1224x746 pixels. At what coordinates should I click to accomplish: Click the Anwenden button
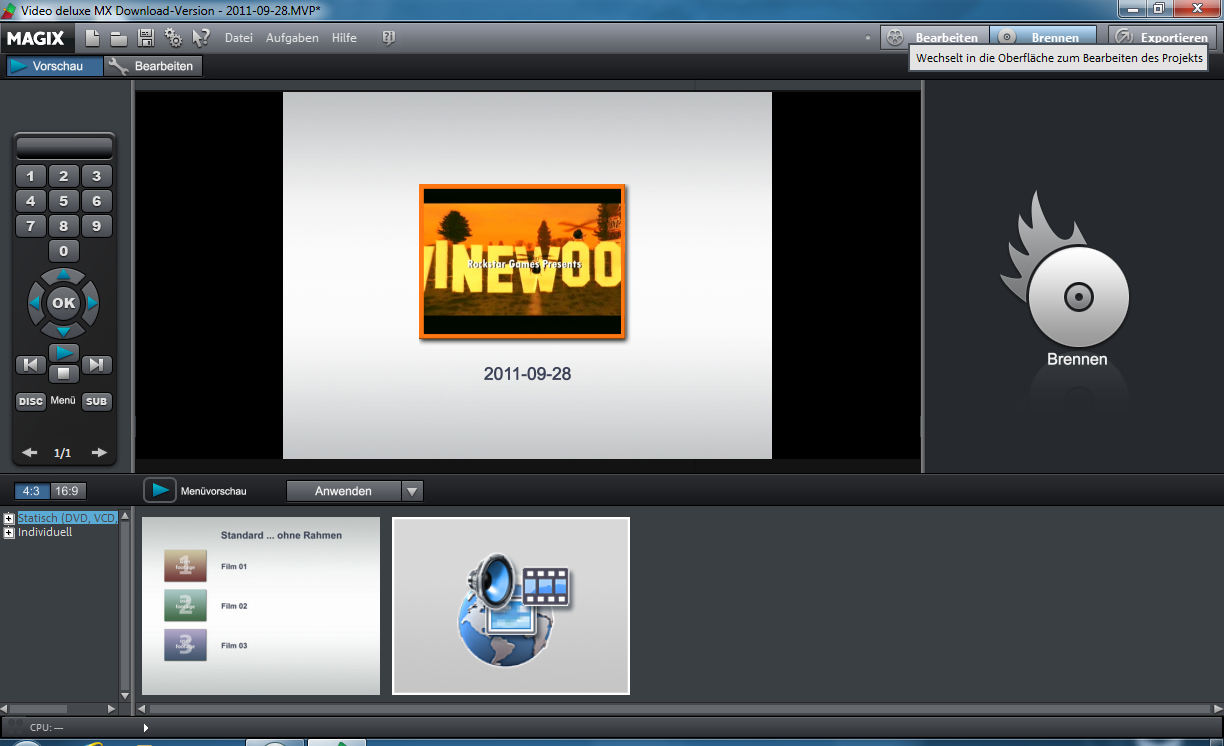point(343,491)
